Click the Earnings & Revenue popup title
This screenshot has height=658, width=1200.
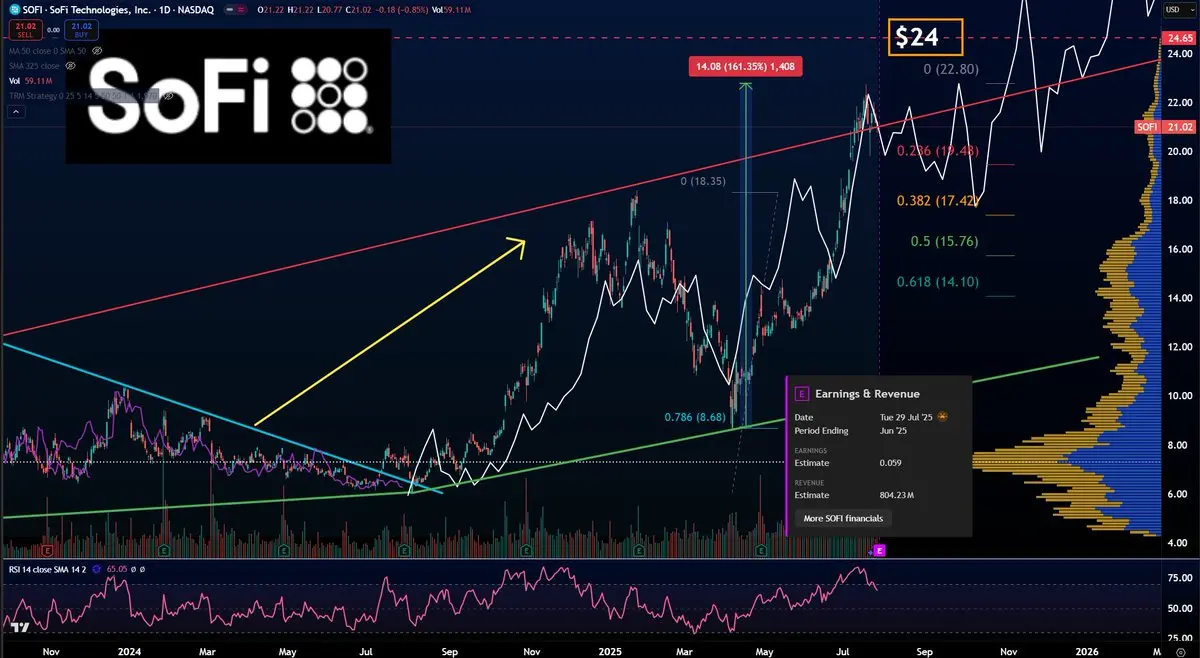coord(867,394)
